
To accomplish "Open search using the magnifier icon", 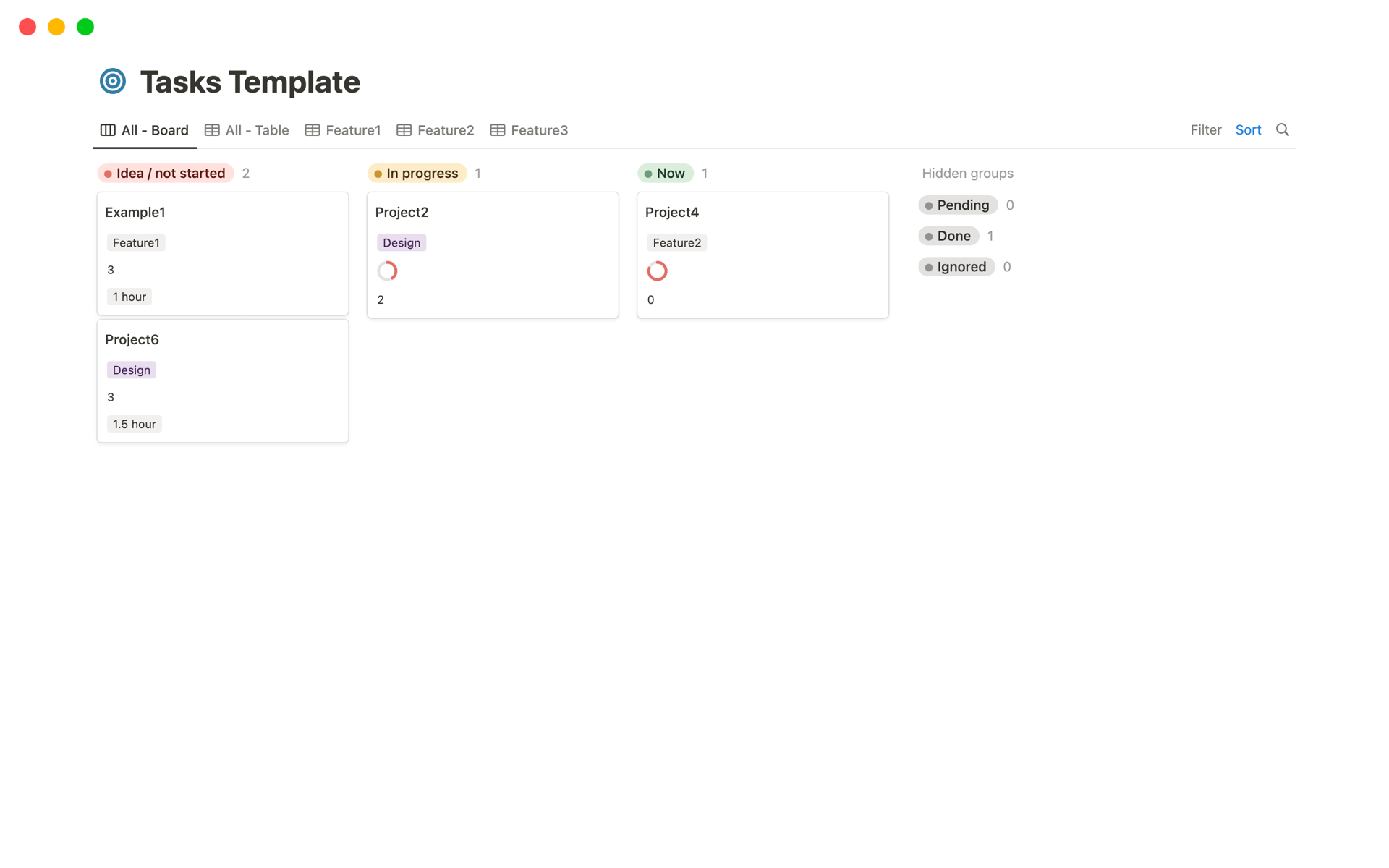I will [x=1282, y=129].
